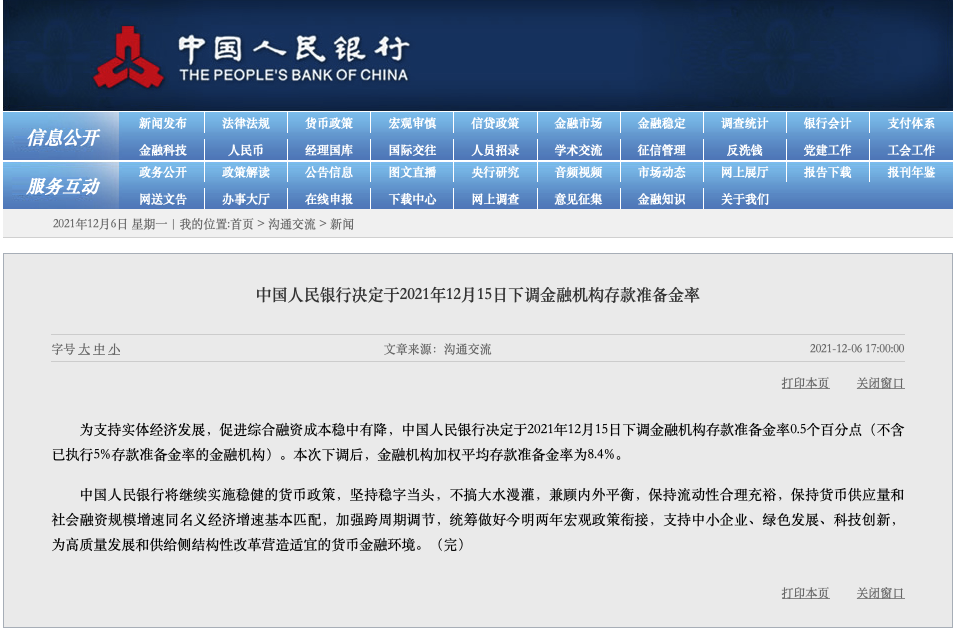Screen dimensions: 955x630
Task: Select 征信管理 navigation link
Action: pyautogui.click(x=661, y=150)
